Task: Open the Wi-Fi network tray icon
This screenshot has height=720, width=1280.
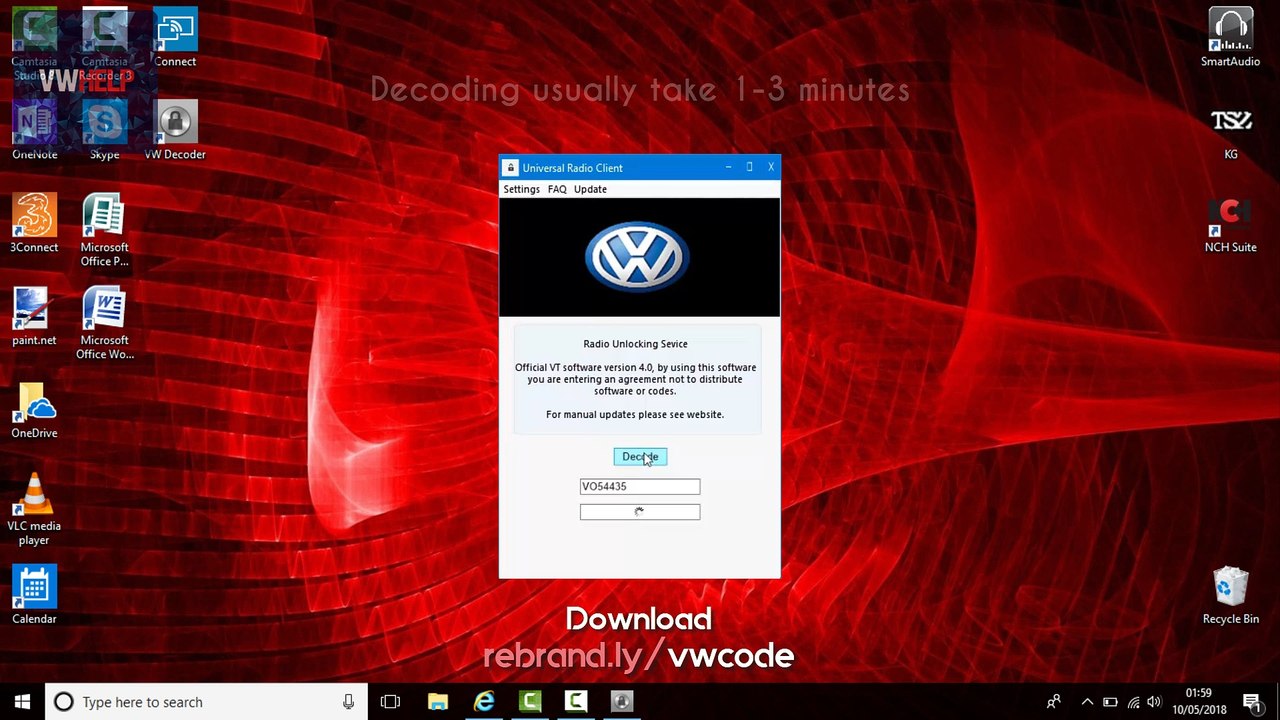Action: (x=1133, y=702)
